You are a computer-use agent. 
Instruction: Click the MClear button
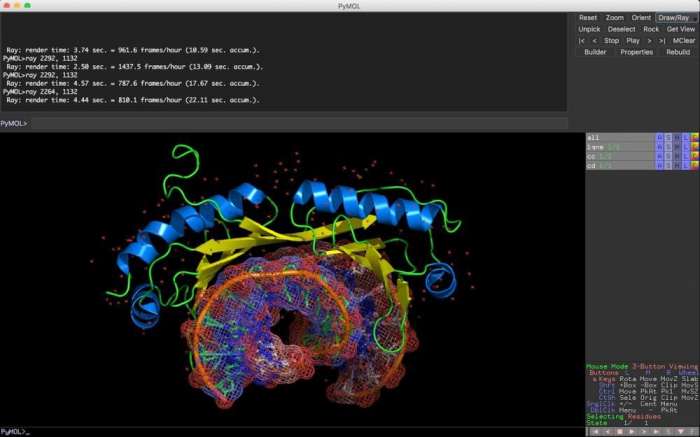click(x=684, y=41)
